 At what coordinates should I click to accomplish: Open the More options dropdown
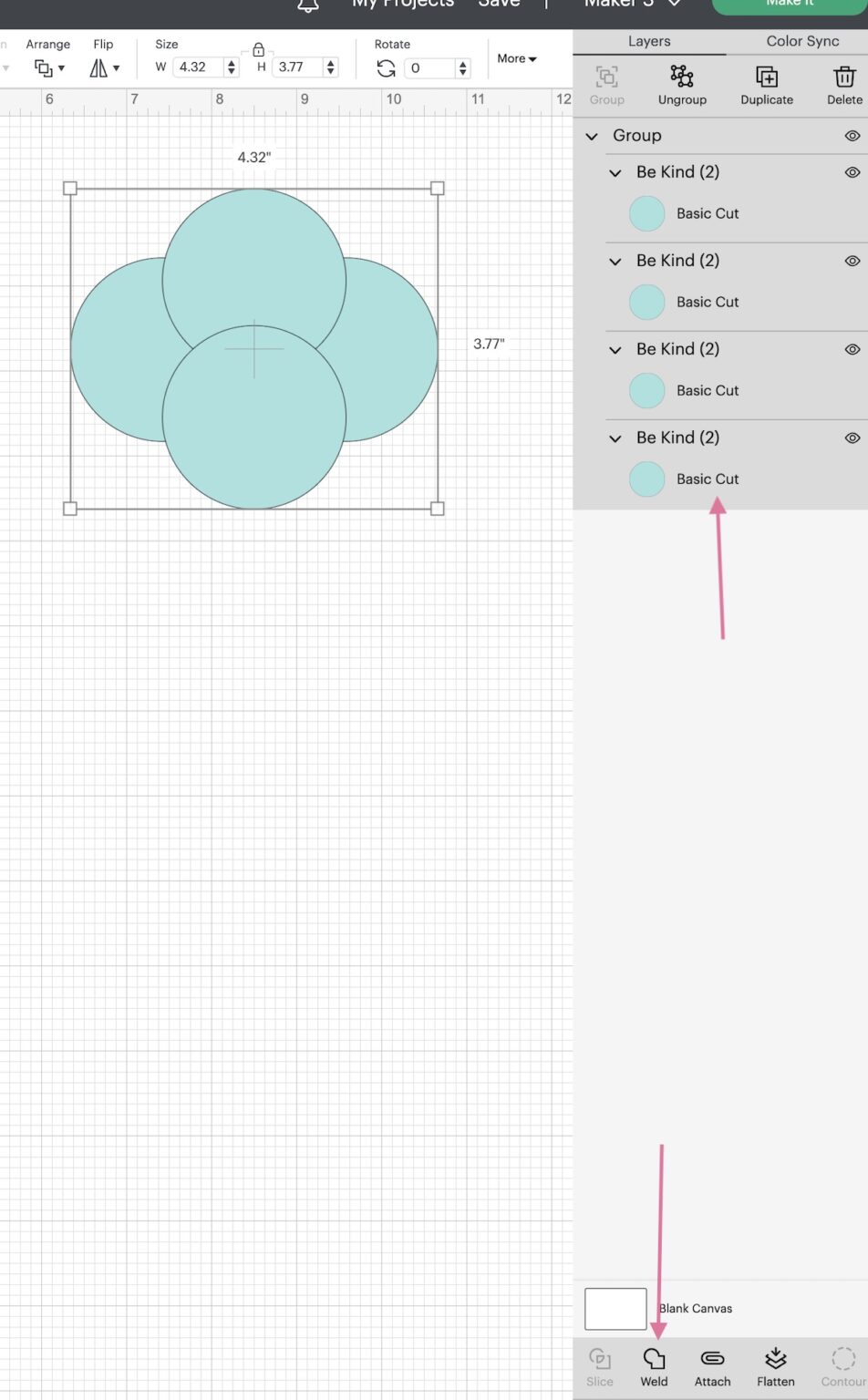click(516, 58)
